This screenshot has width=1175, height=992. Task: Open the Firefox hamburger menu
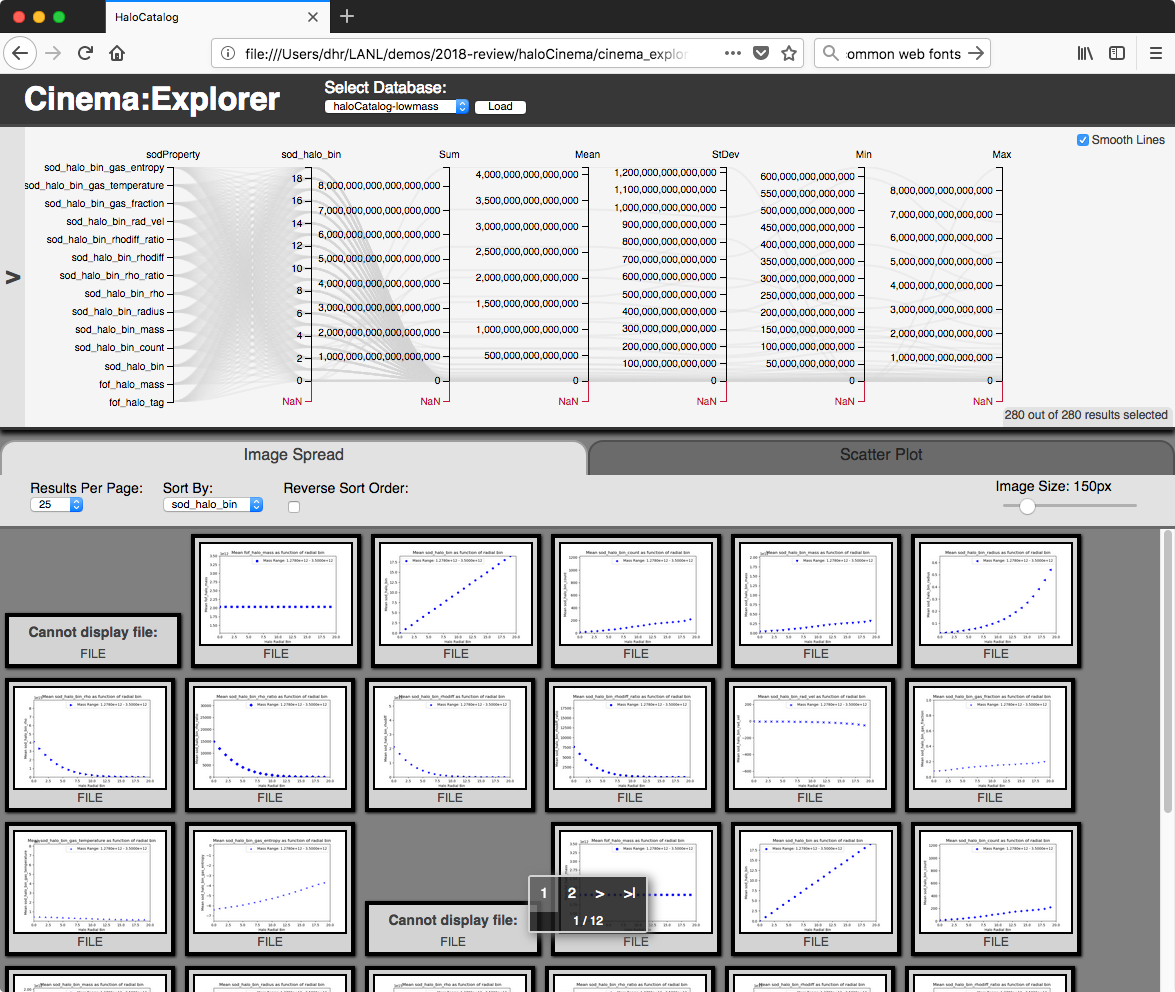pos(1156,53)
